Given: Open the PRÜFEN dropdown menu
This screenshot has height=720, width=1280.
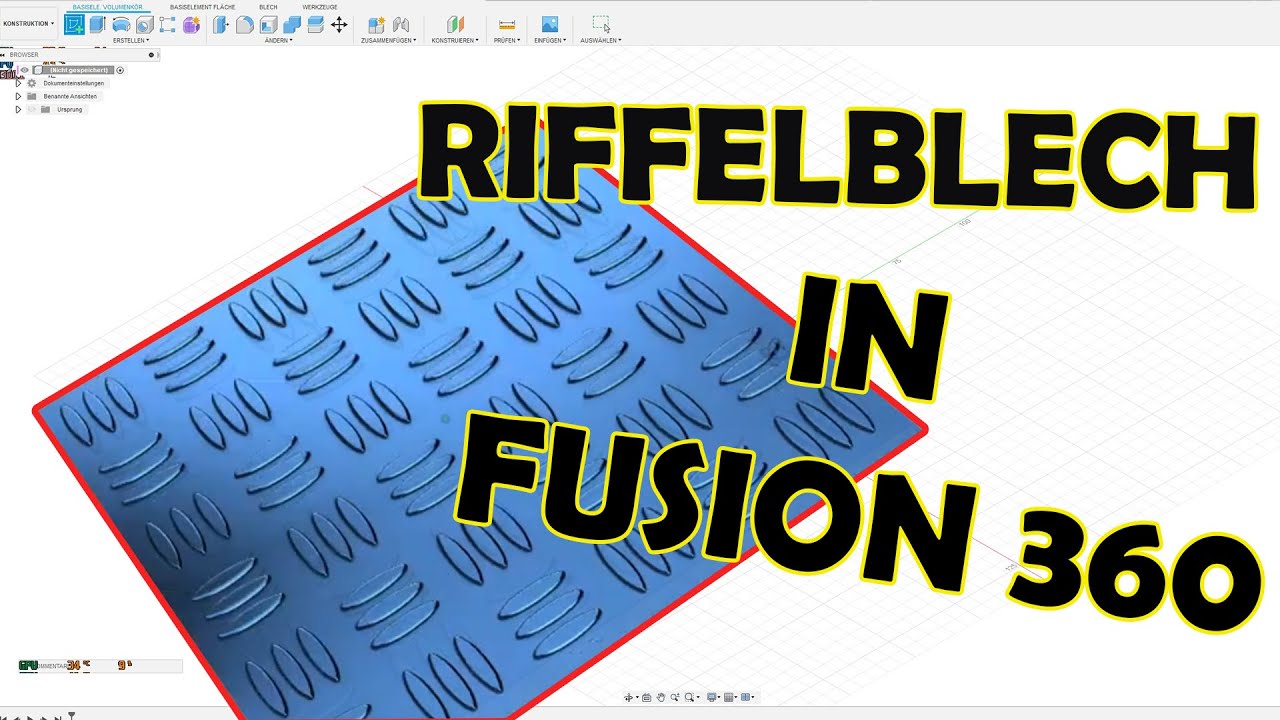Looking at the screenshot, I should tap(507, 40).
